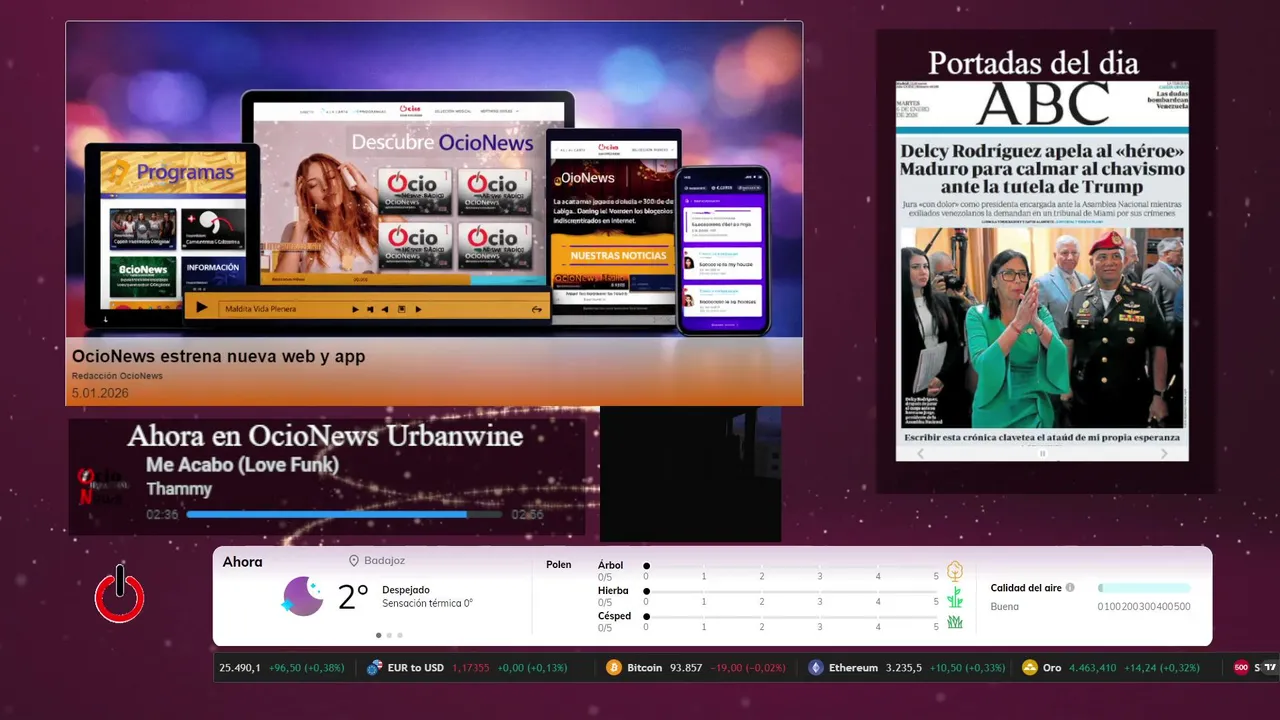The height and width of the screenshot is (720, 1280).
Task: Click the 'Ahora' weather label
Action: [243, 562]
